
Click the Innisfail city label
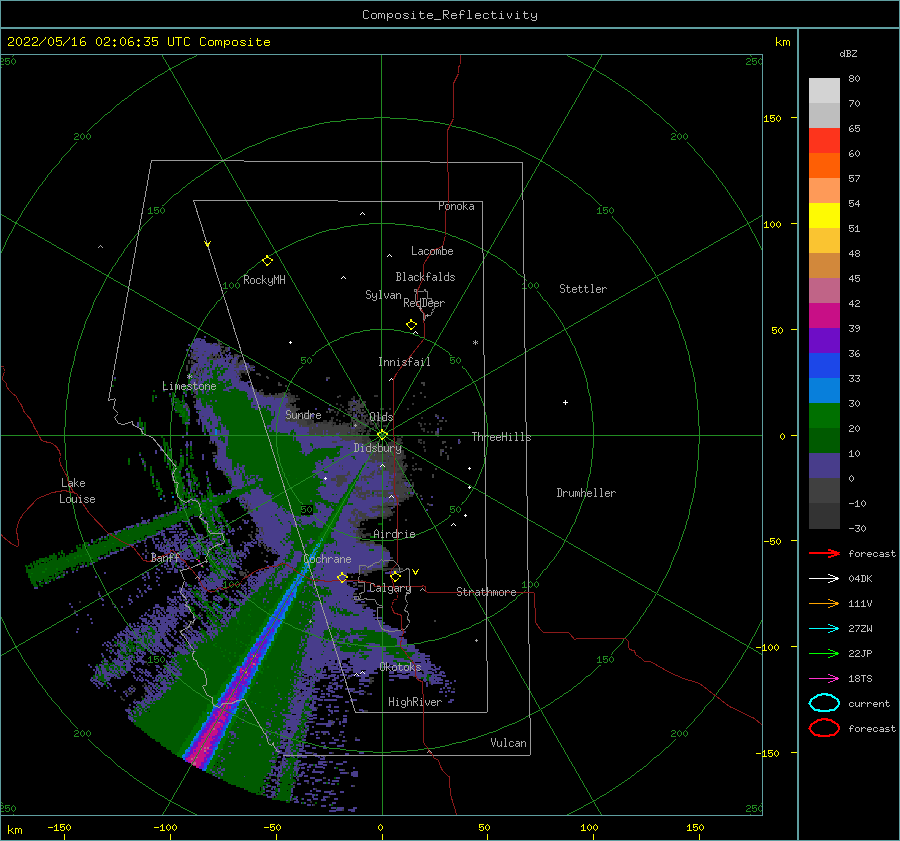pyautogui.click(x=404, y=362)
